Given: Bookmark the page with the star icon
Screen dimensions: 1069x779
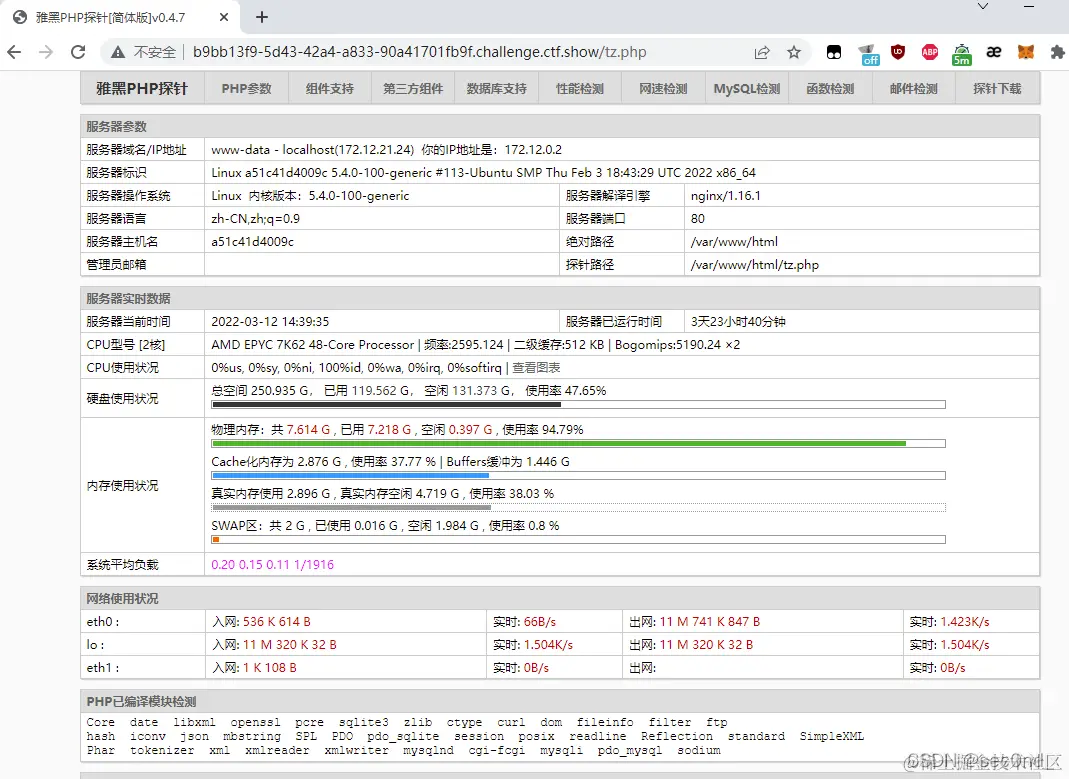Looking at the screenshot, I should point(794,52).
